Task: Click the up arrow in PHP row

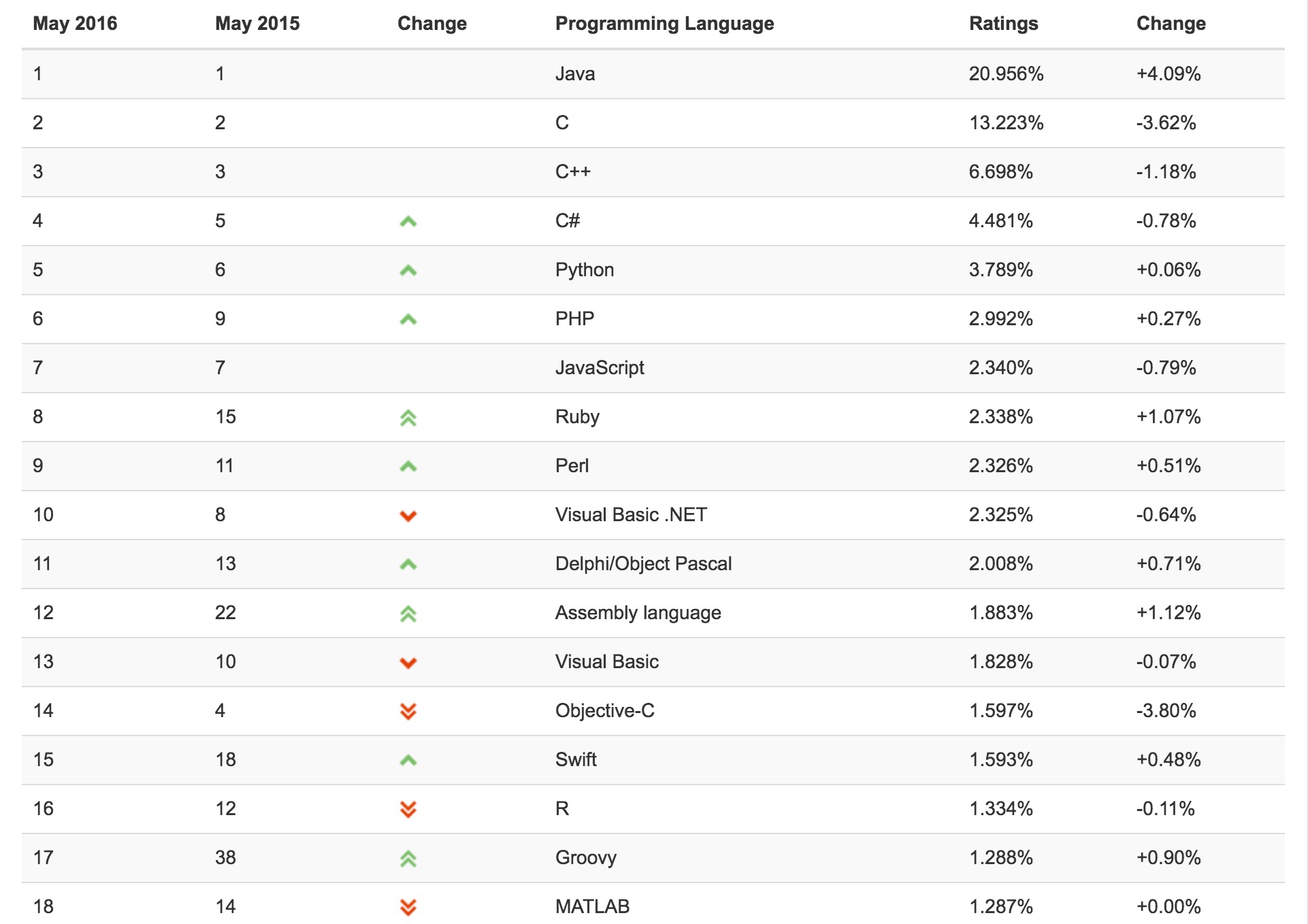Action: coord(408,320)
